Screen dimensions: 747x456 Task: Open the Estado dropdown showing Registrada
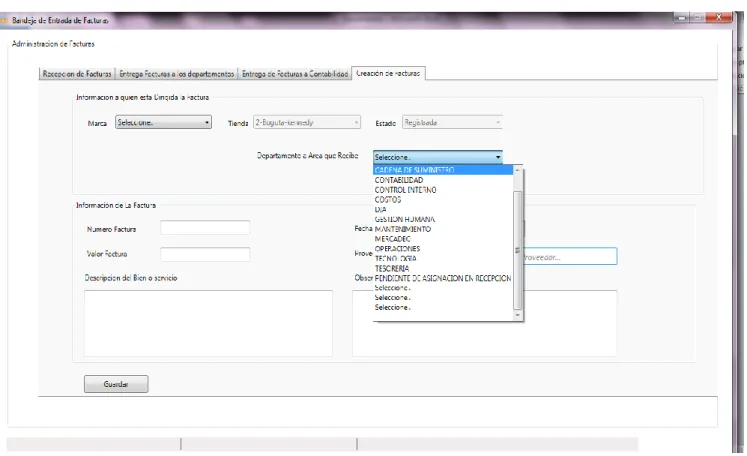tap(452, 122)
